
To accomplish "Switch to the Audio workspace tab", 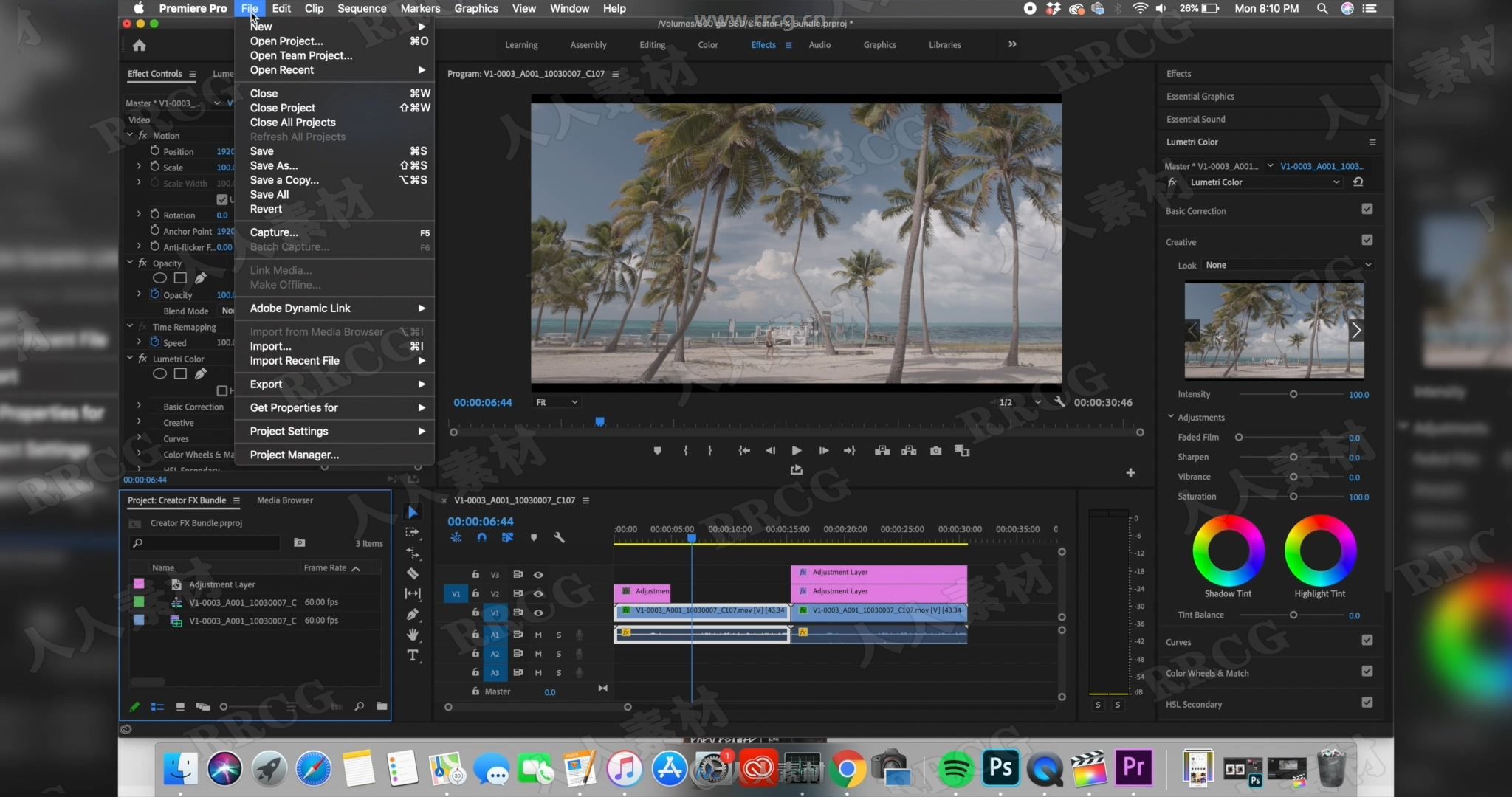I will pos(819,44).
